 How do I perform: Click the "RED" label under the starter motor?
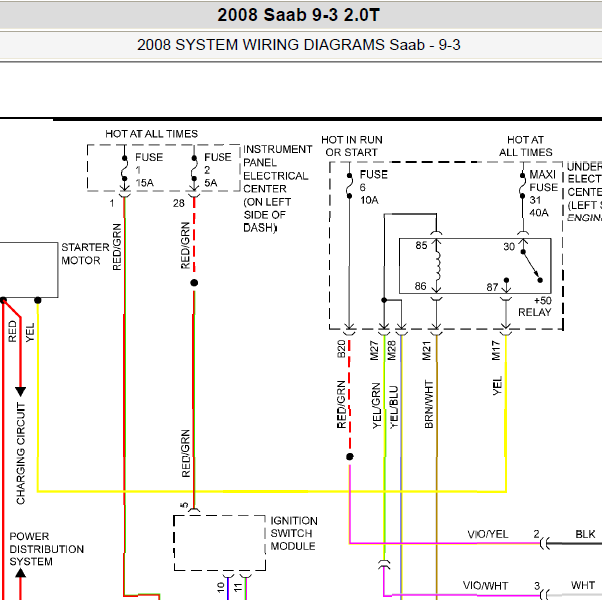point(12,331)
